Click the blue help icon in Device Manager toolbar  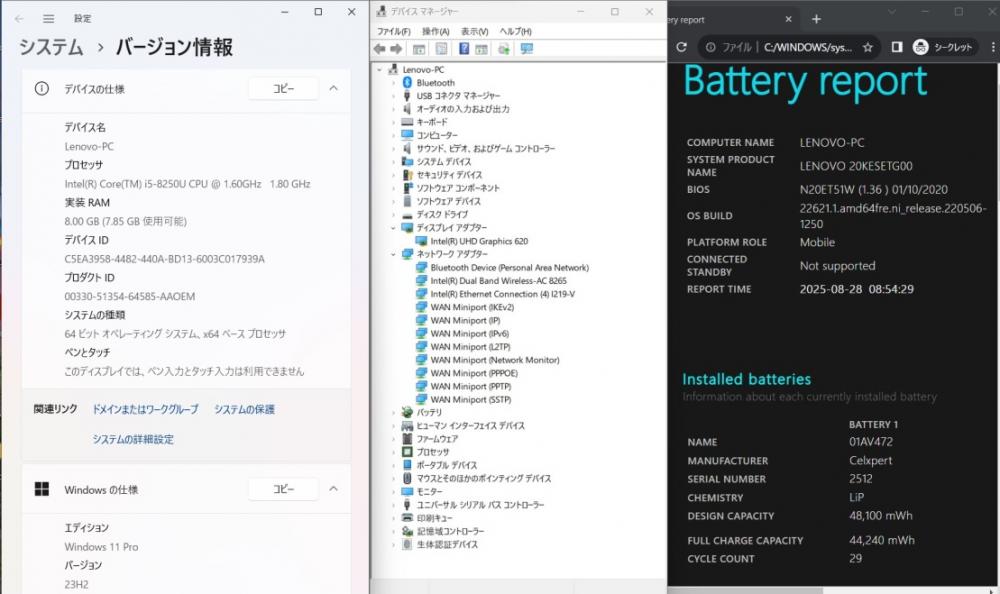click(464, 49)
